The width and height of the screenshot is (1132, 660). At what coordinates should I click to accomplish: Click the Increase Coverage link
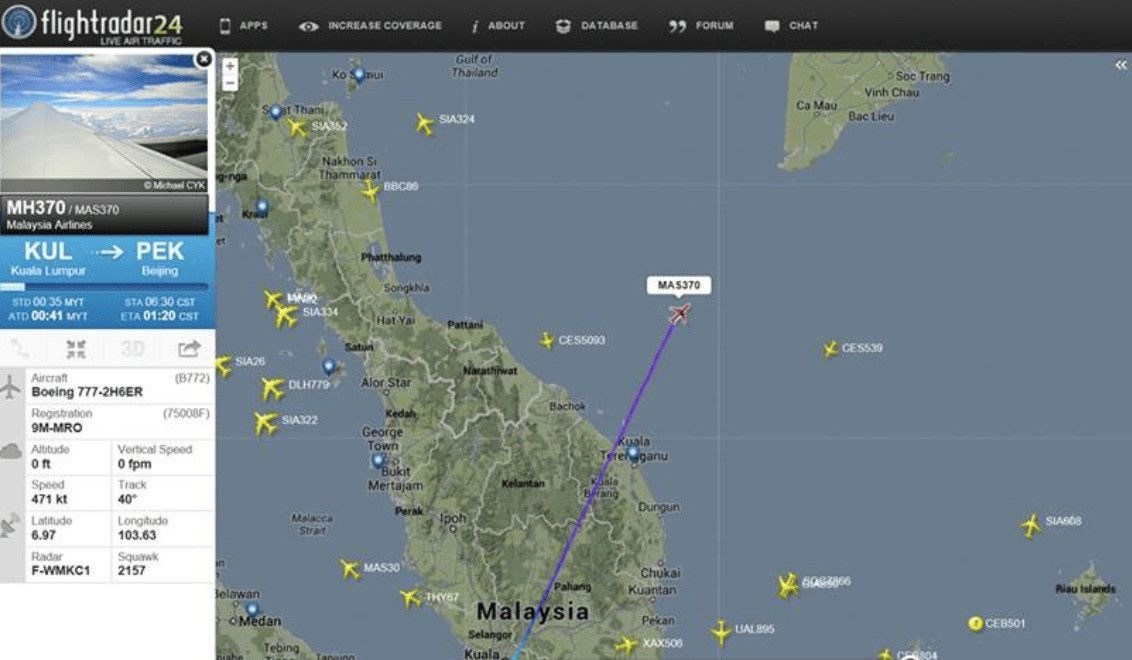tap(370, 26)
